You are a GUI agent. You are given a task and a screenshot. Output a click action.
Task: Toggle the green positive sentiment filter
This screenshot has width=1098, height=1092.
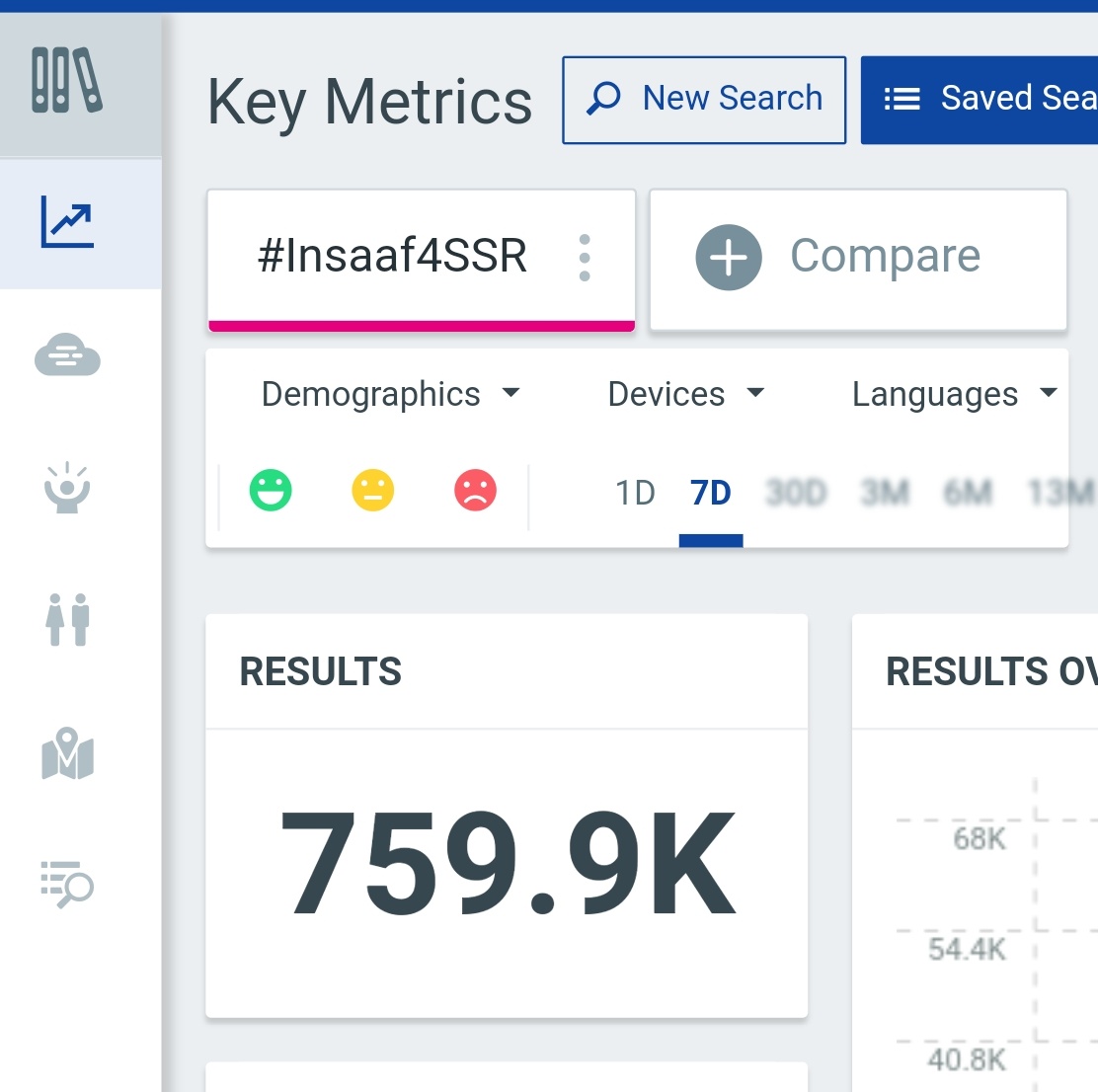point(271,490)
